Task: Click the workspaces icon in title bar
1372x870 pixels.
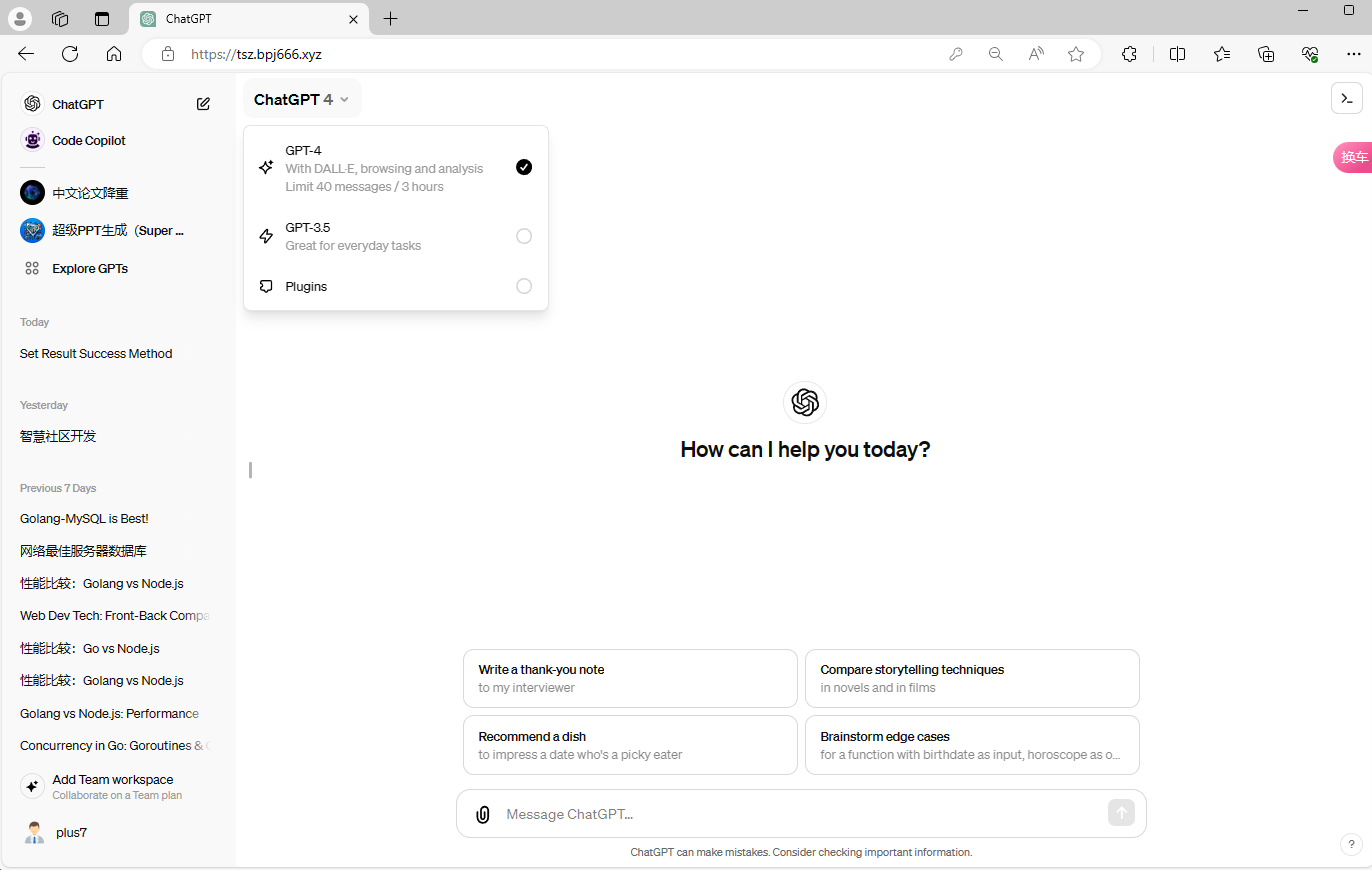Action: 60,18
